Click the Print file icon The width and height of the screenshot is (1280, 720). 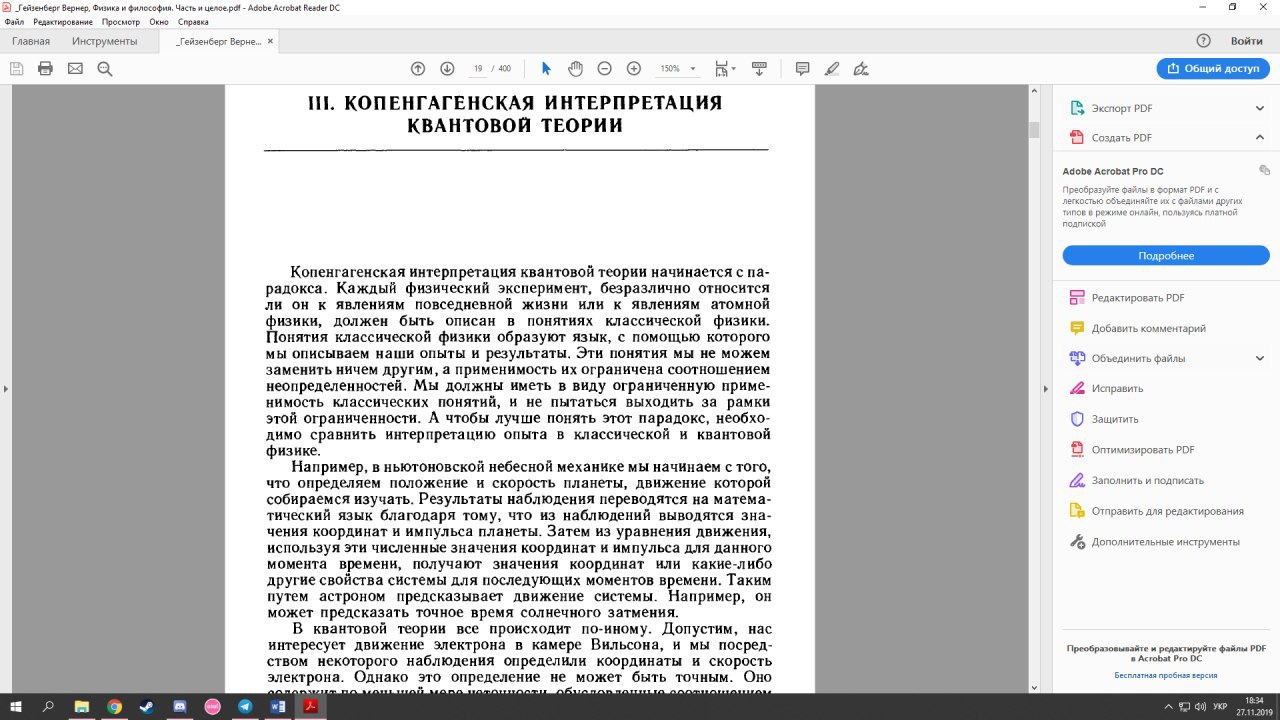pos(45,68)
